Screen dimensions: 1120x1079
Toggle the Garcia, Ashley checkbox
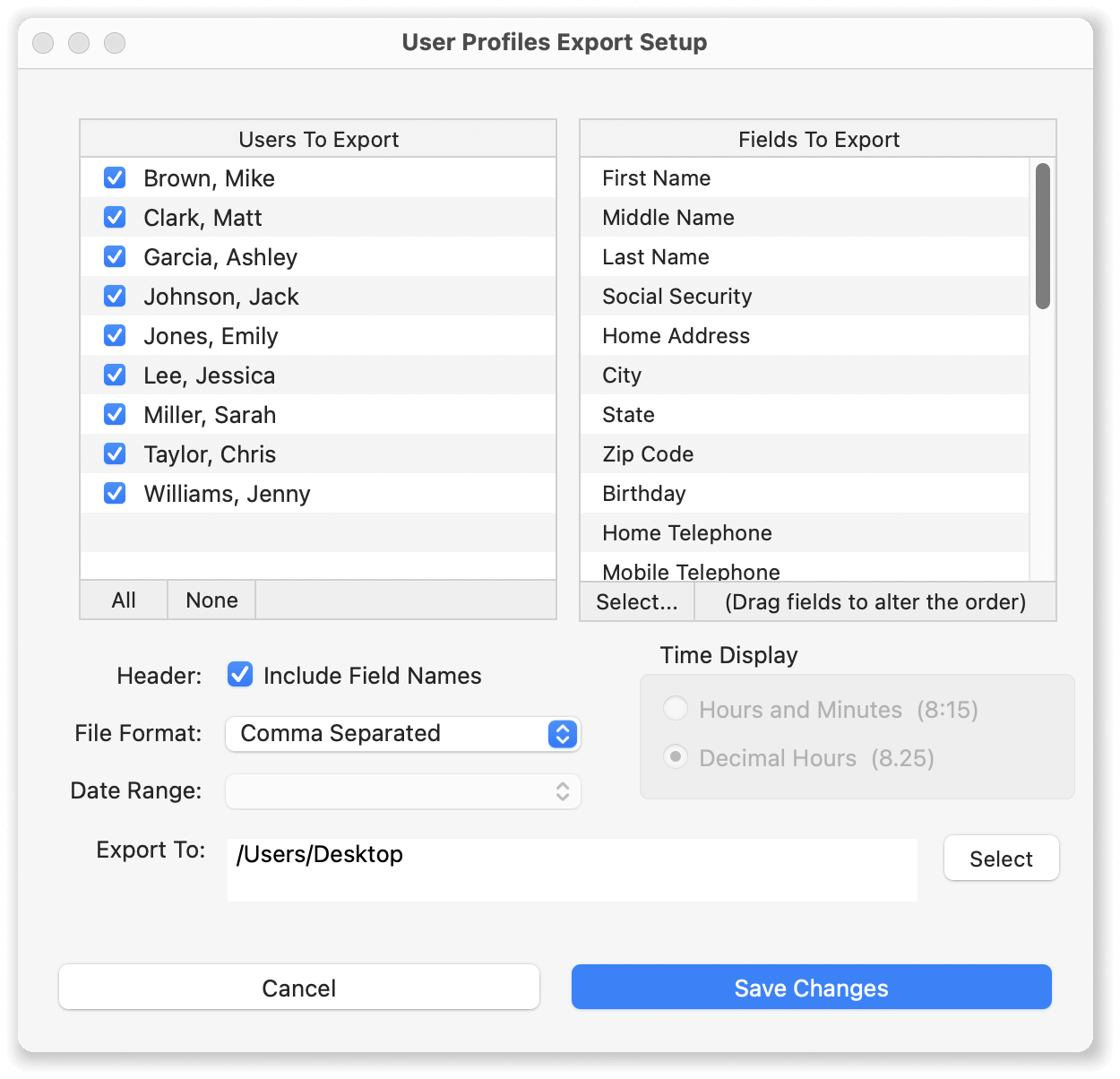pos(115,256)
